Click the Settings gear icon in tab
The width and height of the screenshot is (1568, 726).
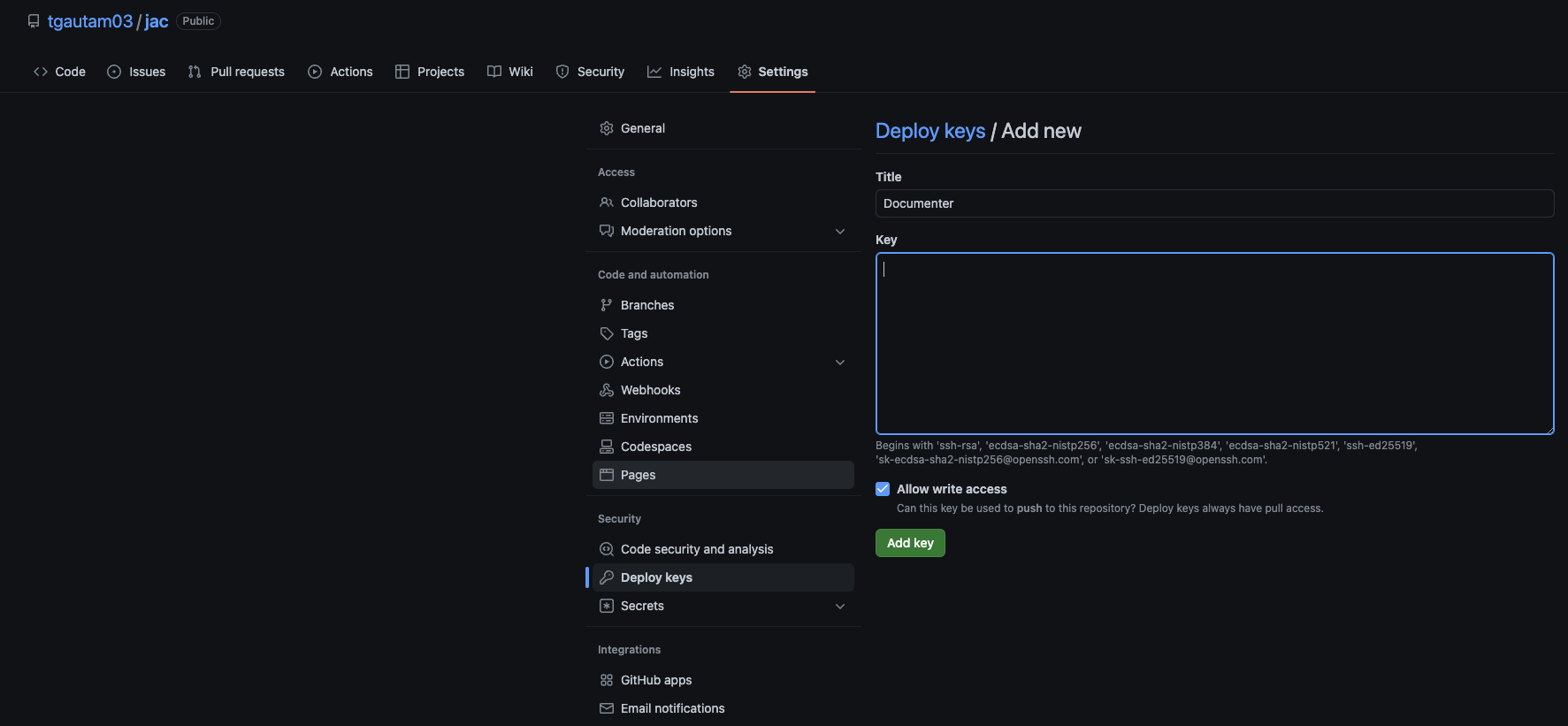click(x=745, y=72)
